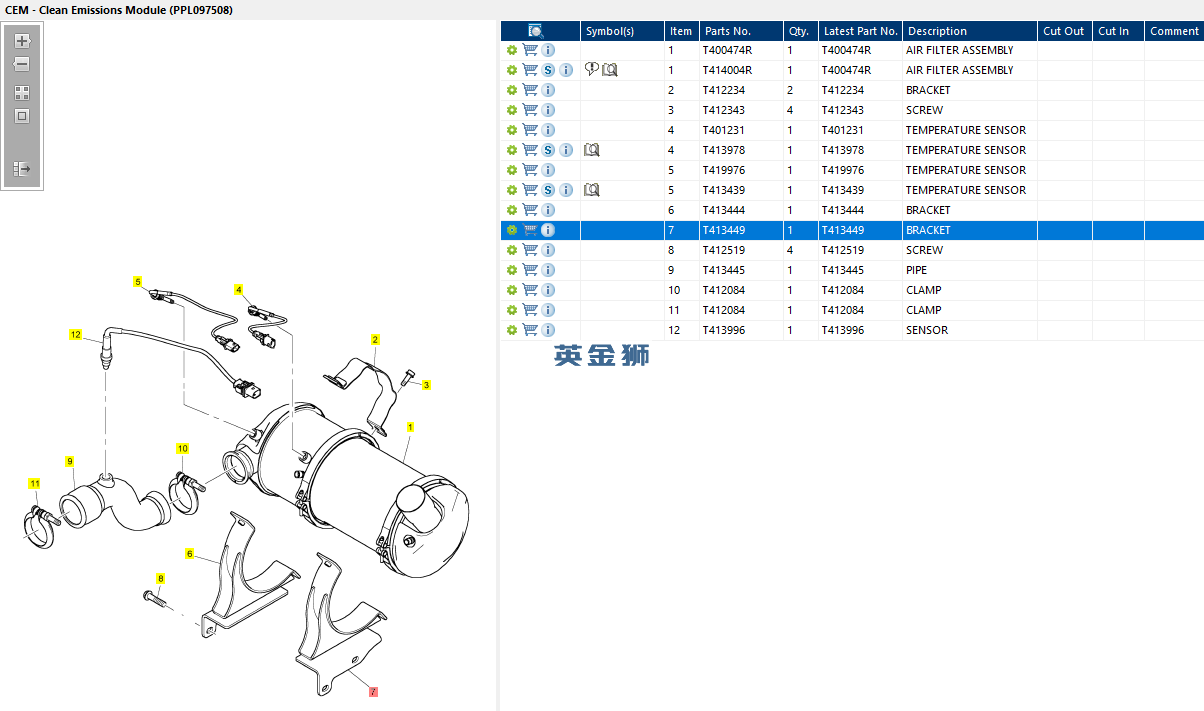Click the exclamation note symbol for T414004R
Screen dimensions: 1204x711
click(591, 70)
